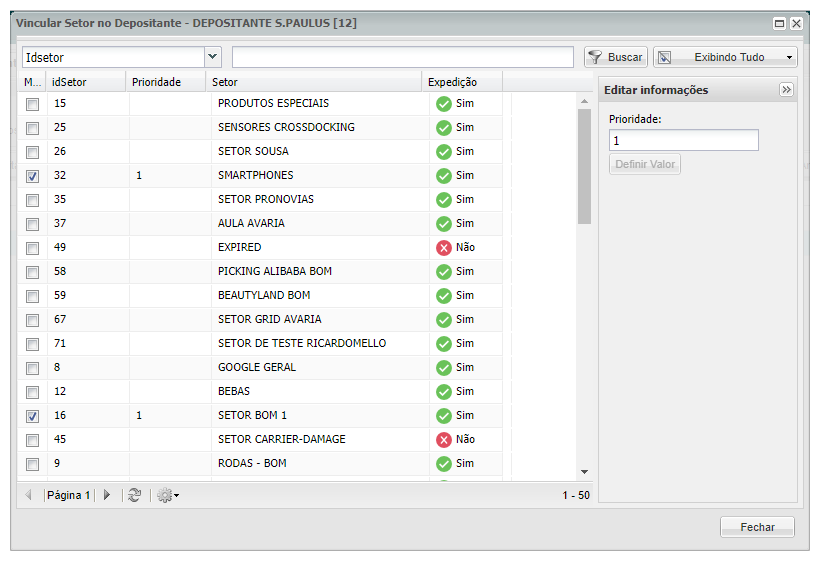
Task: Open the grid settings gear menu
Action: coord(168,495)
